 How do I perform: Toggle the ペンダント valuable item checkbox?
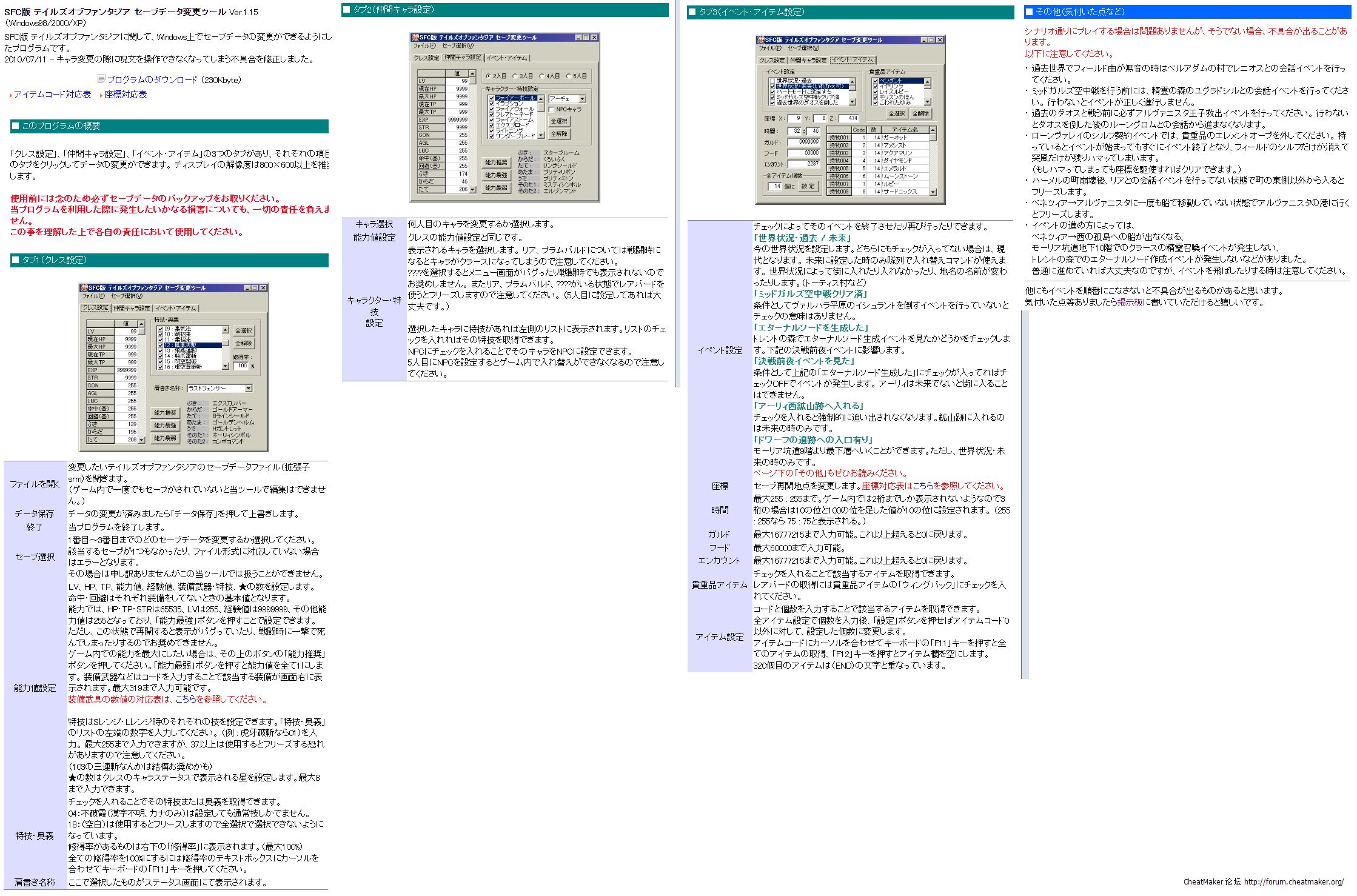pos(875,81)
